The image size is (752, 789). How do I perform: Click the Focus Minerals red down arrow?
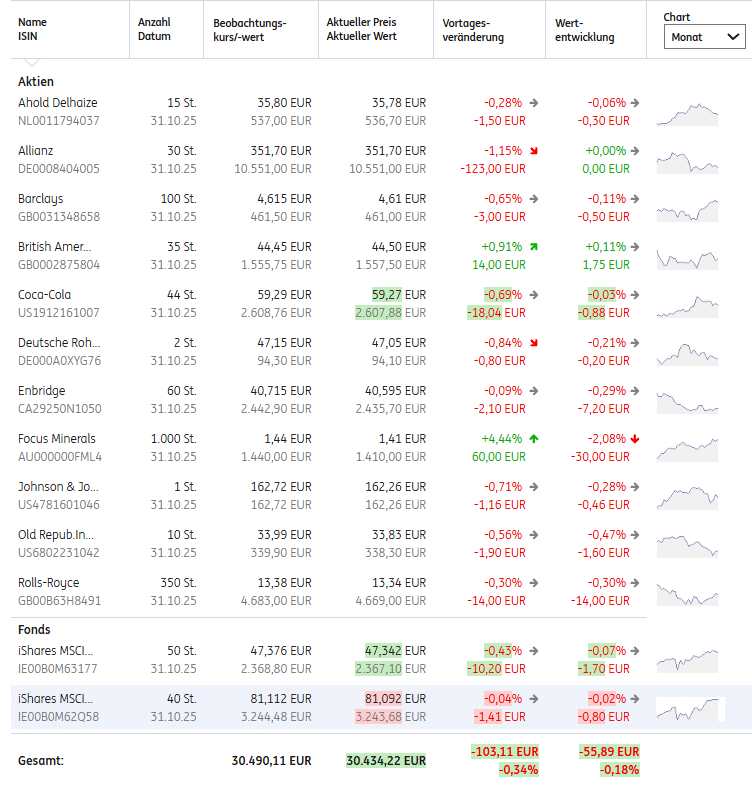(636, 439)
